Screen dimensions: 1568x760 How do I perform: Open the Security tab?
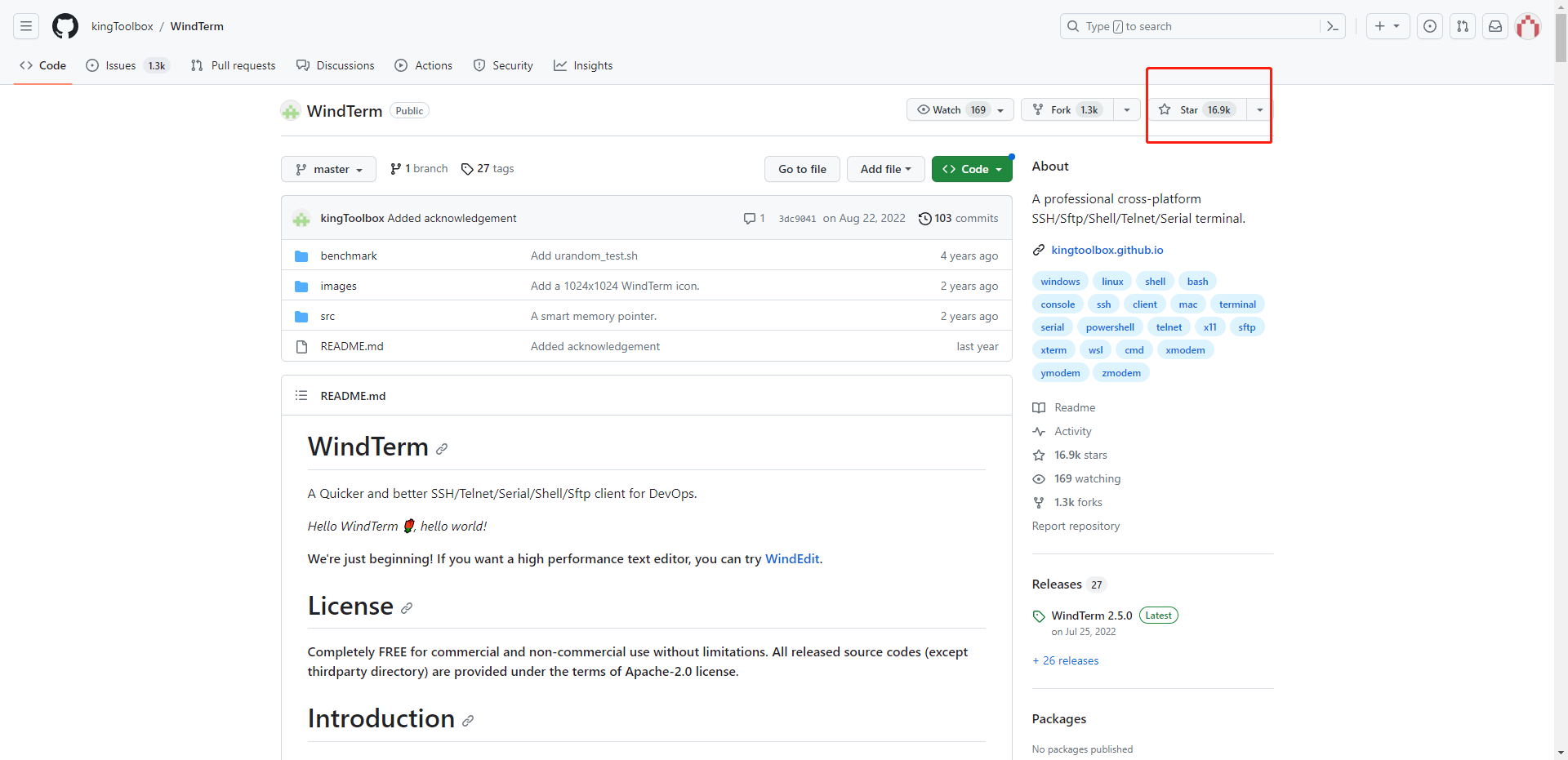[503, 65]
